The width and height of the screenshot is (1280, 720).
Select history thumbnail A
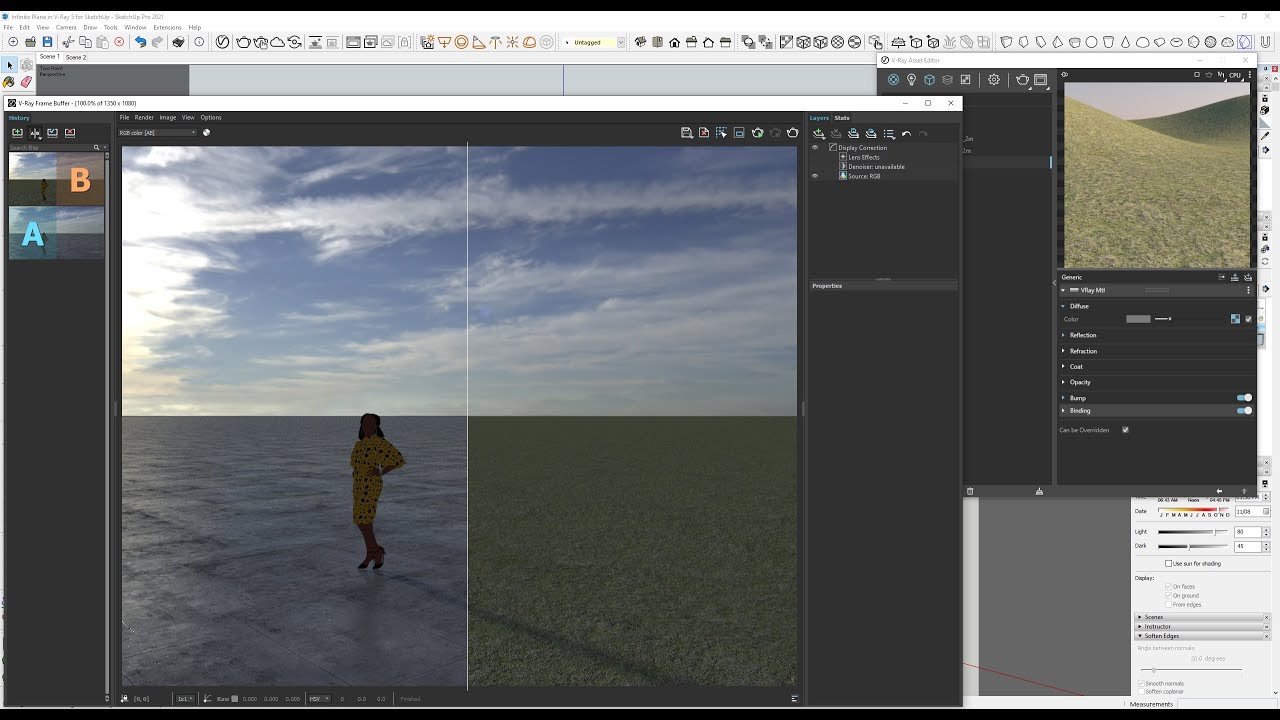click(x=57, y=233)
